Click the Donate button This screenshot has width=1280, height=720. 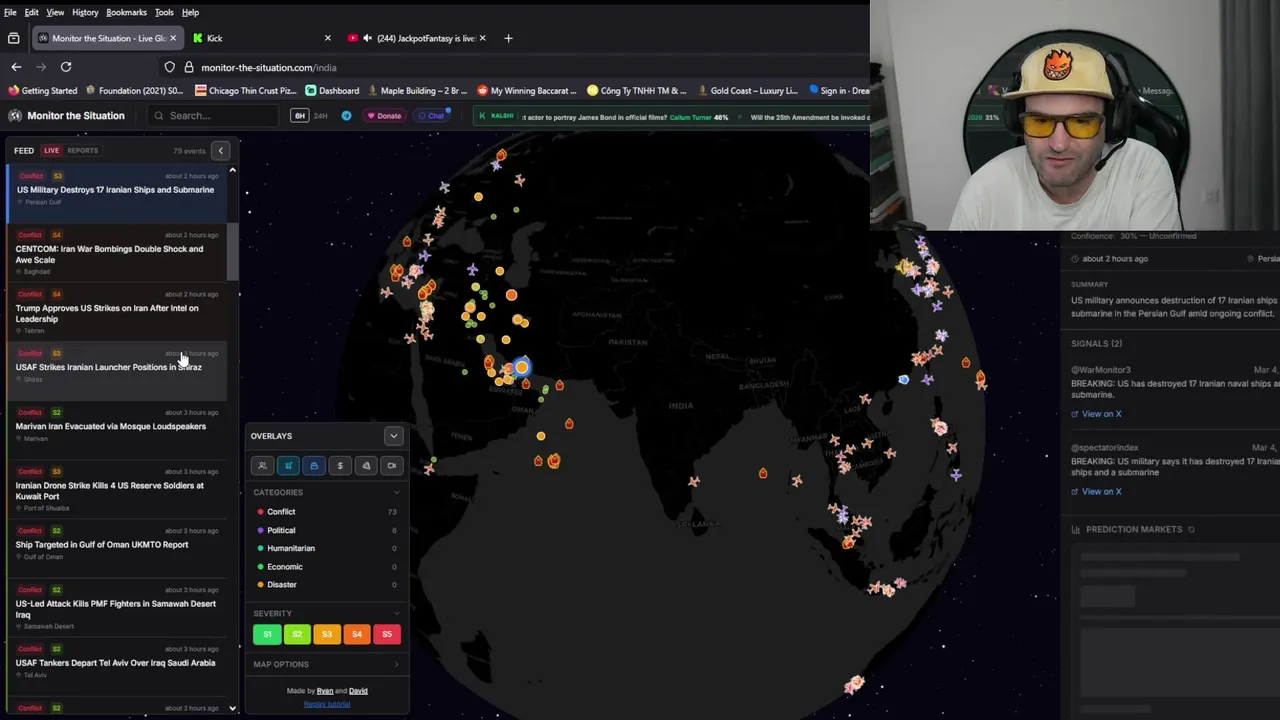point(384,116)
